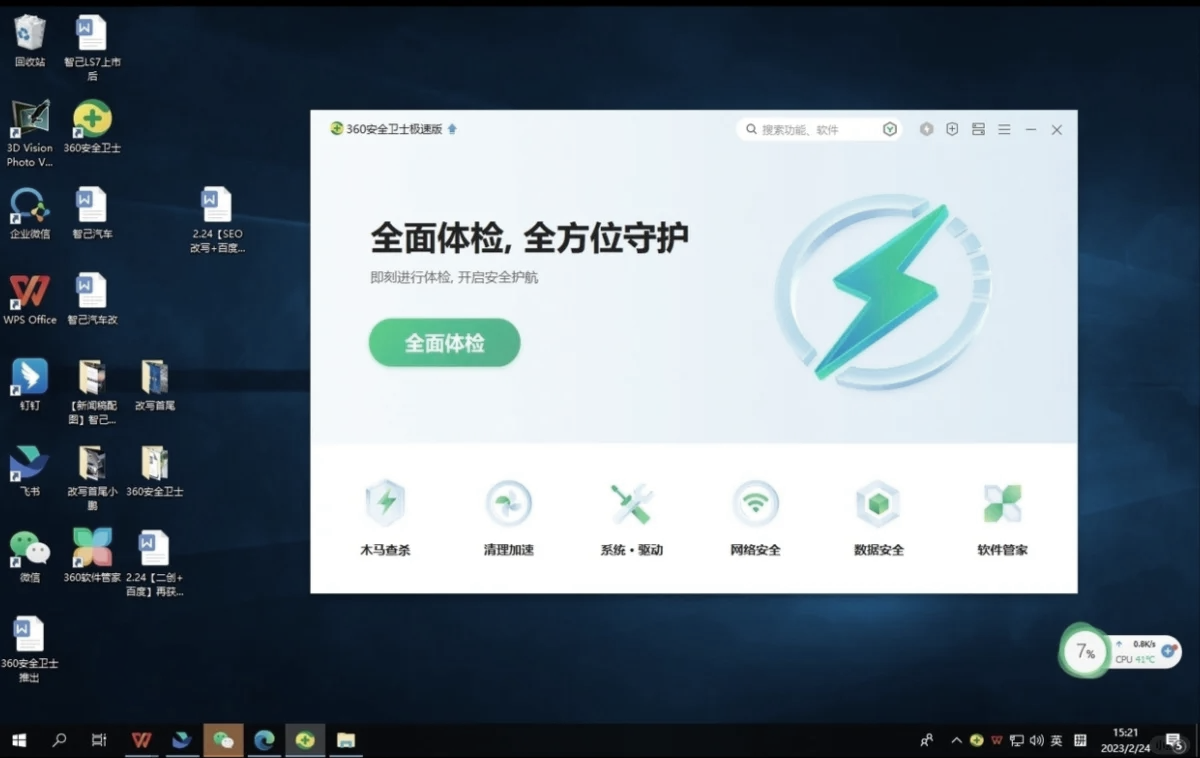
Task: Open the add-protection shield-plus icon
Action: pyautogui.click(x=951, y=129)
